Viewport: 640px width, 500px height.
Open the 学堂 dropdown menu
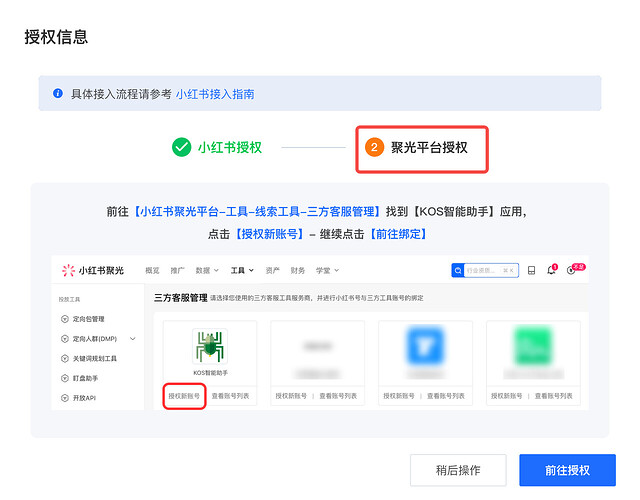point(327,270)
